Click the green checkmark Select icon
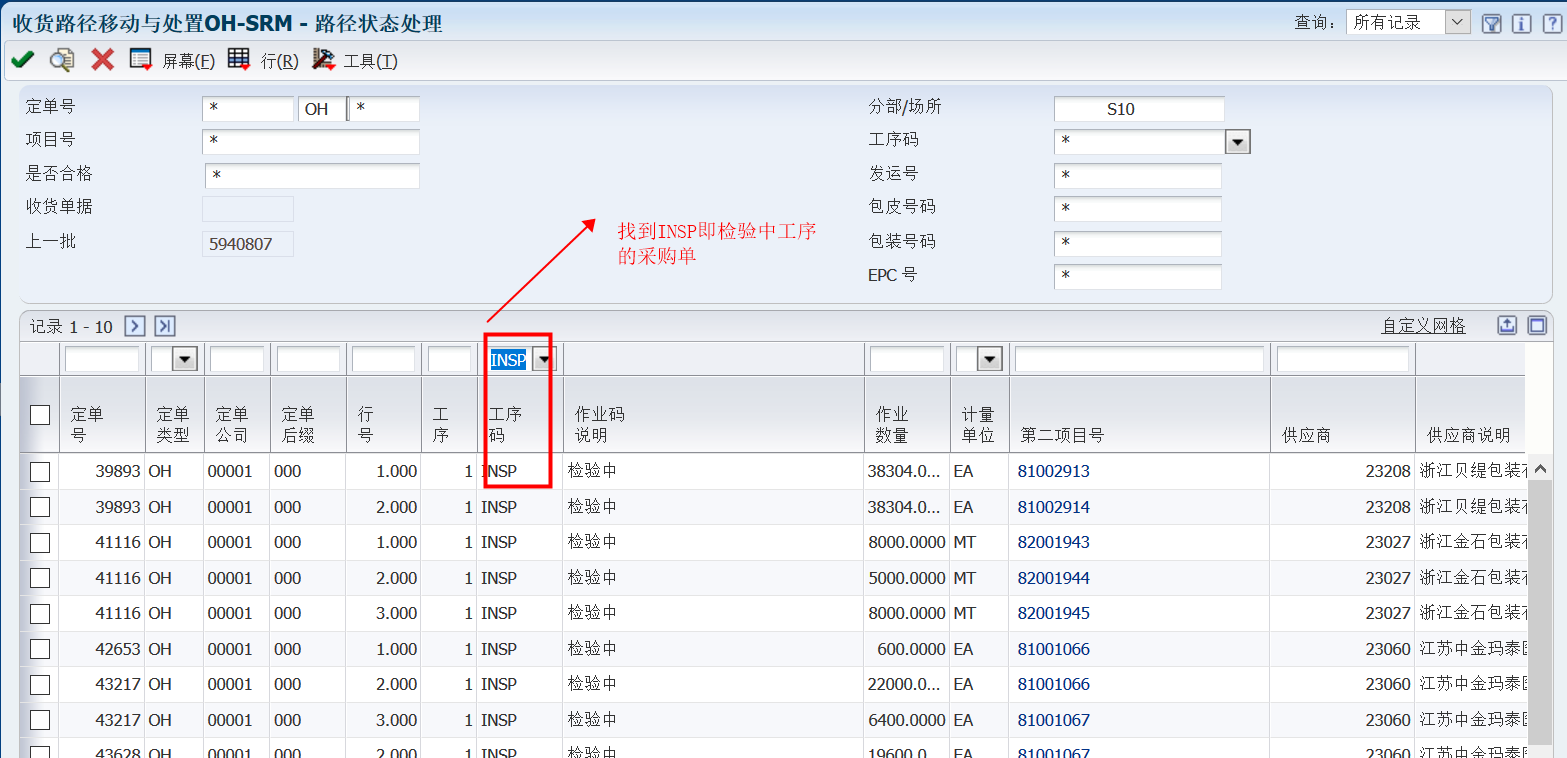This screenshot has width=1567, height=758. click(22, 60)
